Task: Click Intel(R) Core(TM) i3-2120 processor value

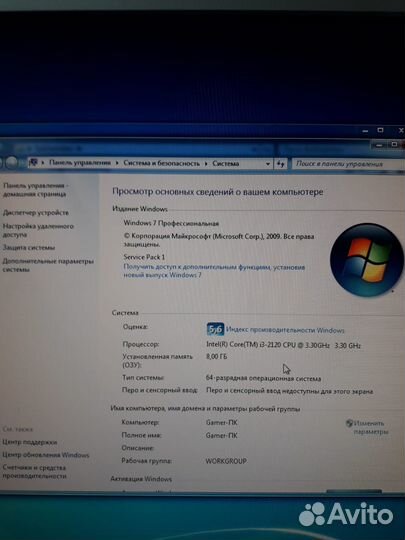Action: [283, 345]
